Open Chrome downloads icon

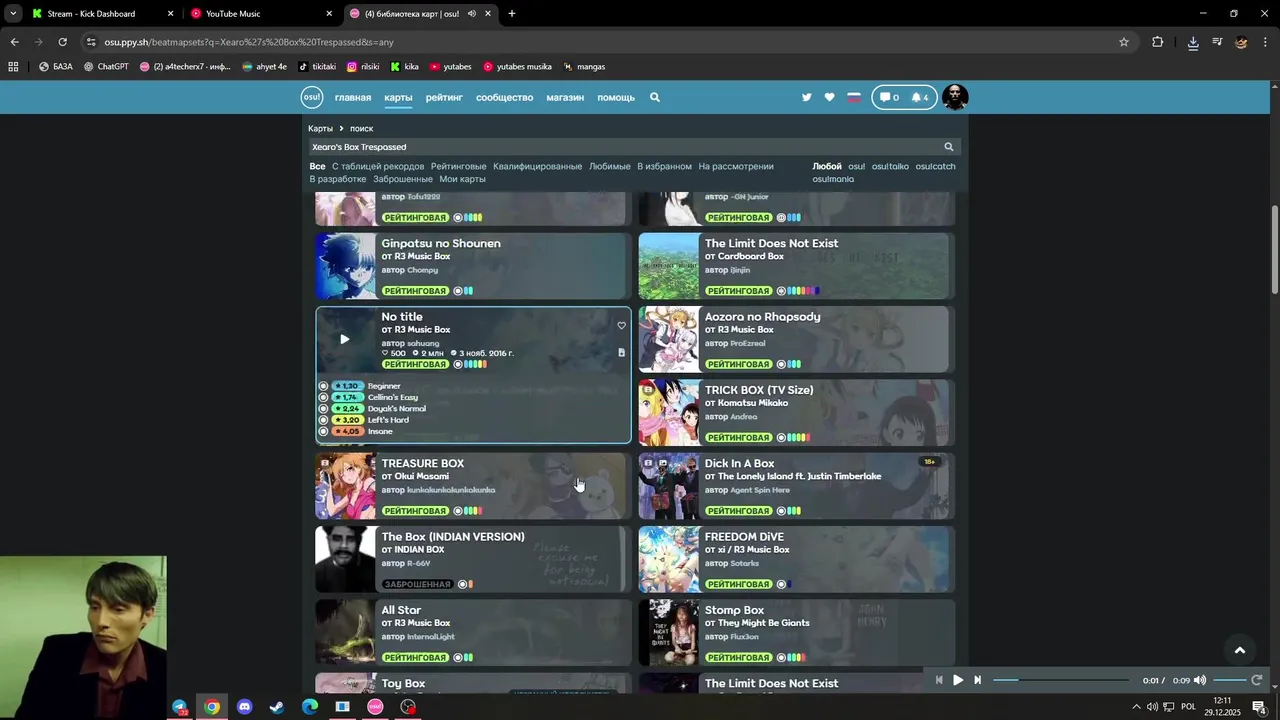(x=1193, y=42)
